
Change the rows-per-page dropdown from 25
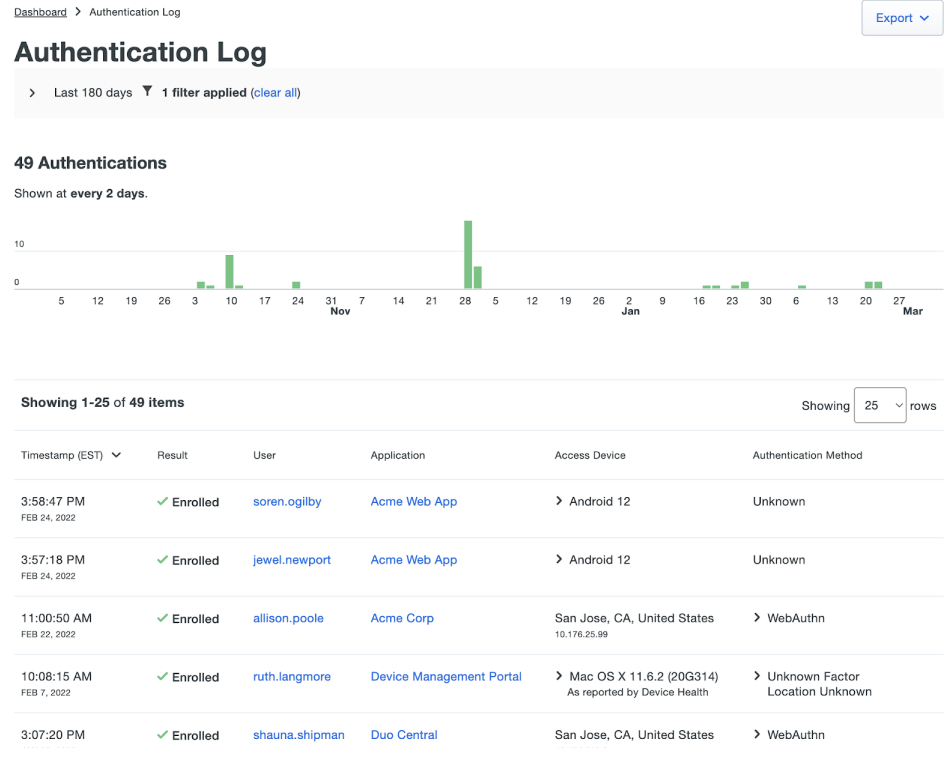pyautogui.click(x=880, y=405)
